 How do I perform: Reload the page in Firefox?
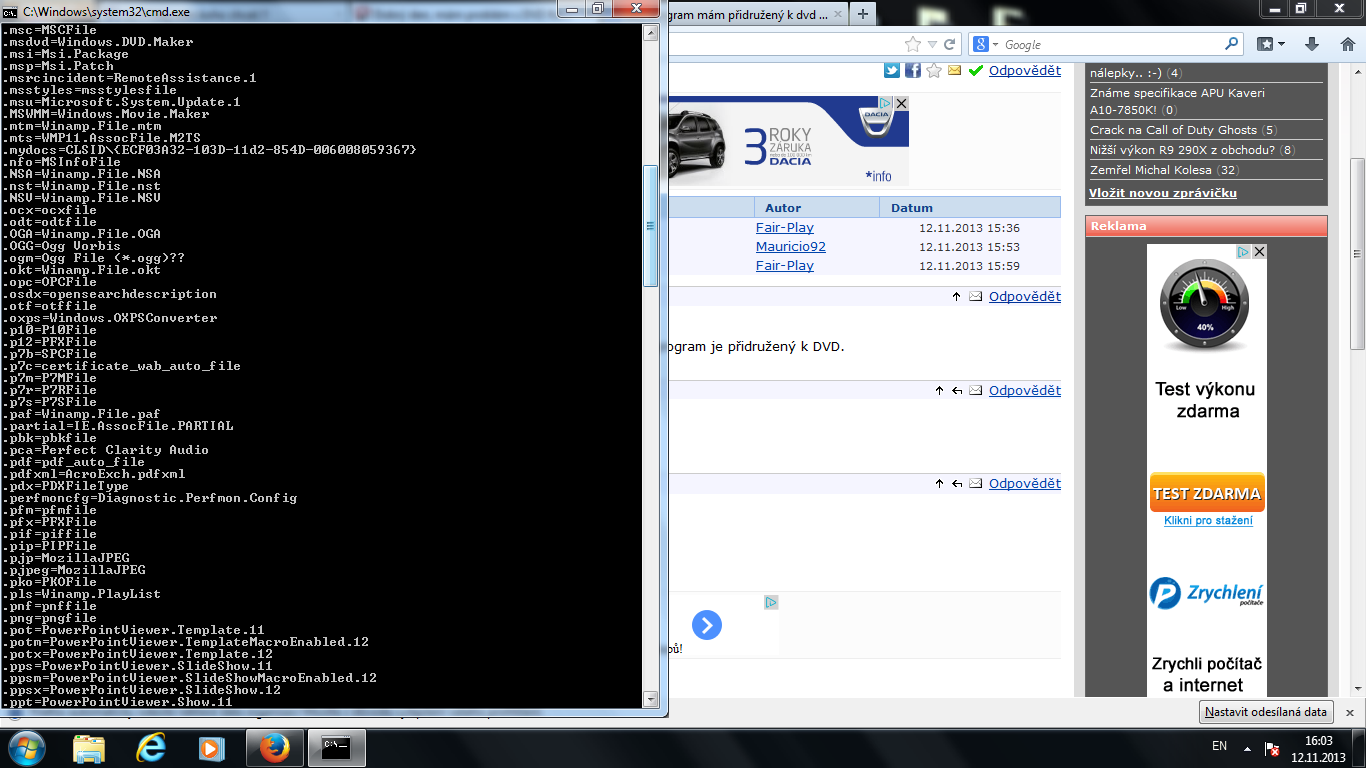point(949,44)
